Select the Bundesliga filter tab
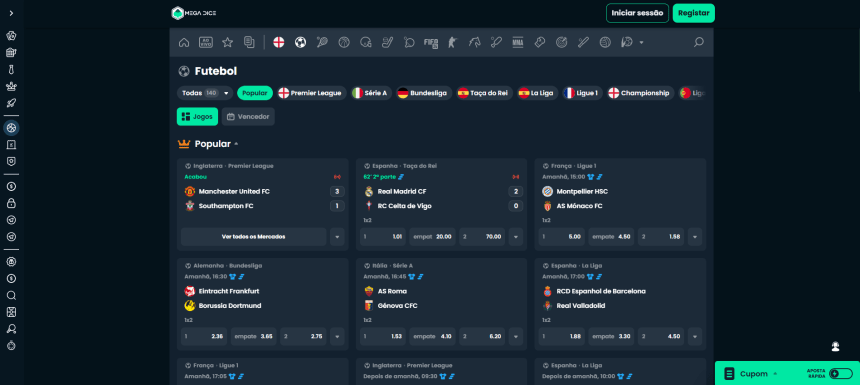The height and width of the screenshot is (385, 860). click(x=423, y=93)
